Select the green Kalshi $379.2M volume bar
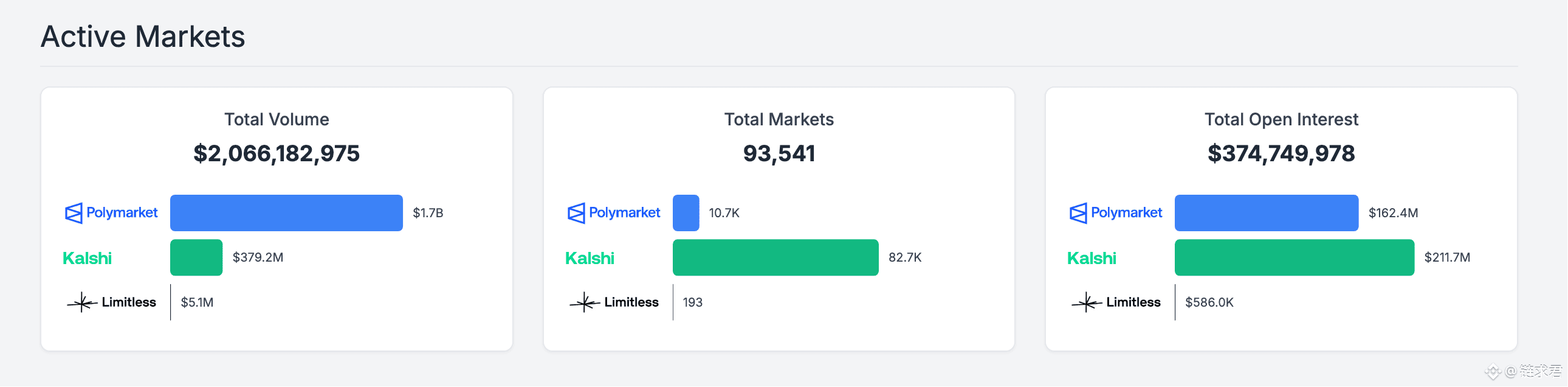This screenshot has height=387, width=1568. tap(196, 257)
